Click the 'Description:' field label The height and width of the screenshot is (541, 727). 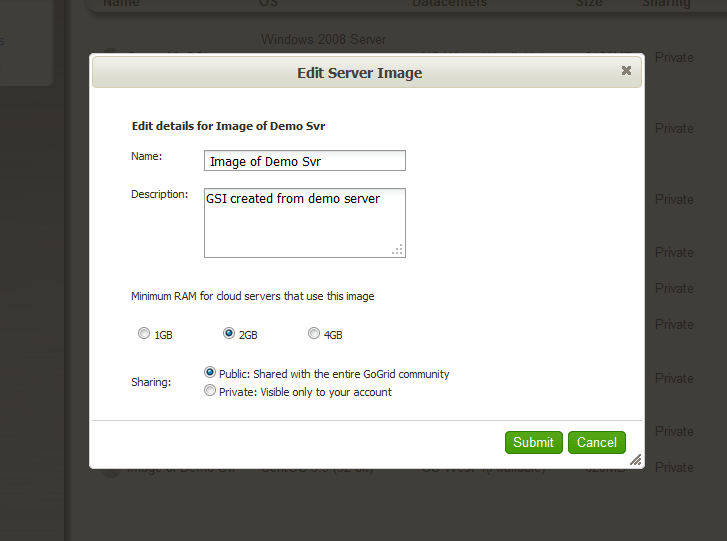pyautogui.click(x=159, y=194)
